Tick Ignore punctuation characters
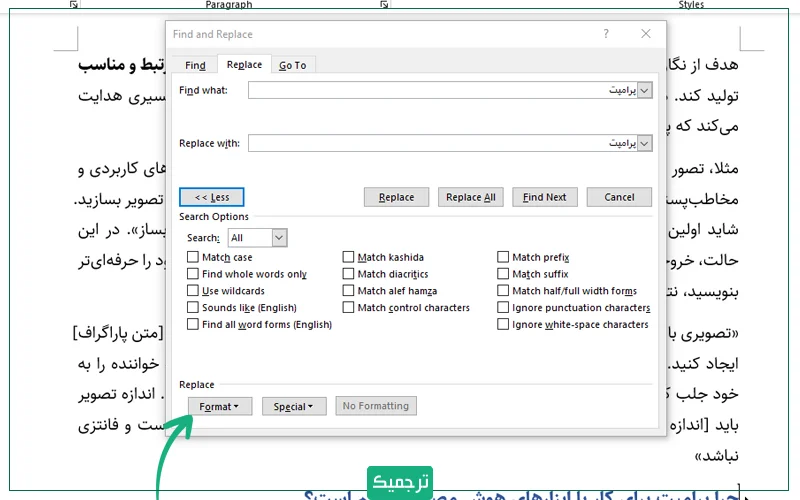 pos(503,308)
